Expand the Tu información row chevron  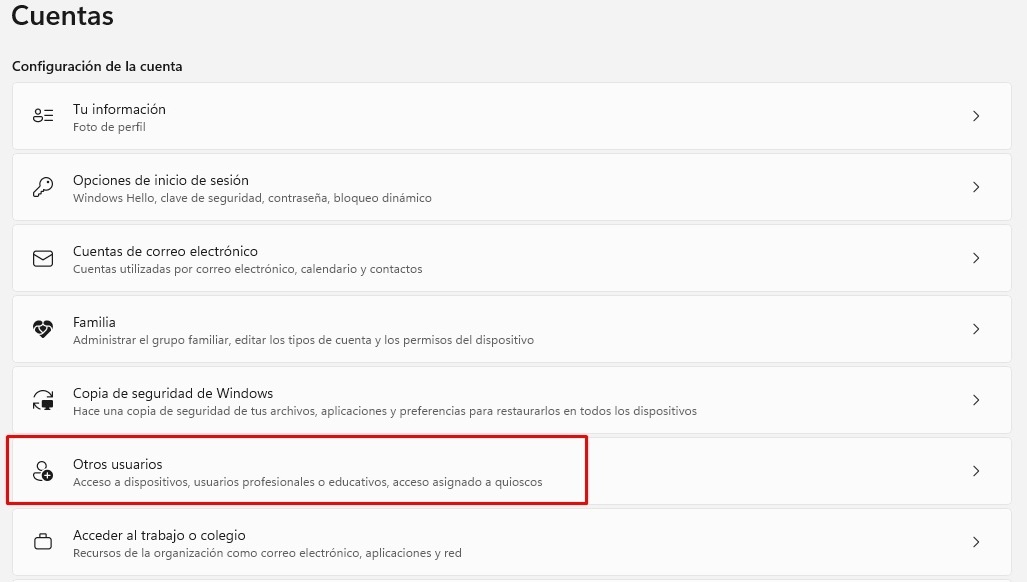click(x=976, y=116)
